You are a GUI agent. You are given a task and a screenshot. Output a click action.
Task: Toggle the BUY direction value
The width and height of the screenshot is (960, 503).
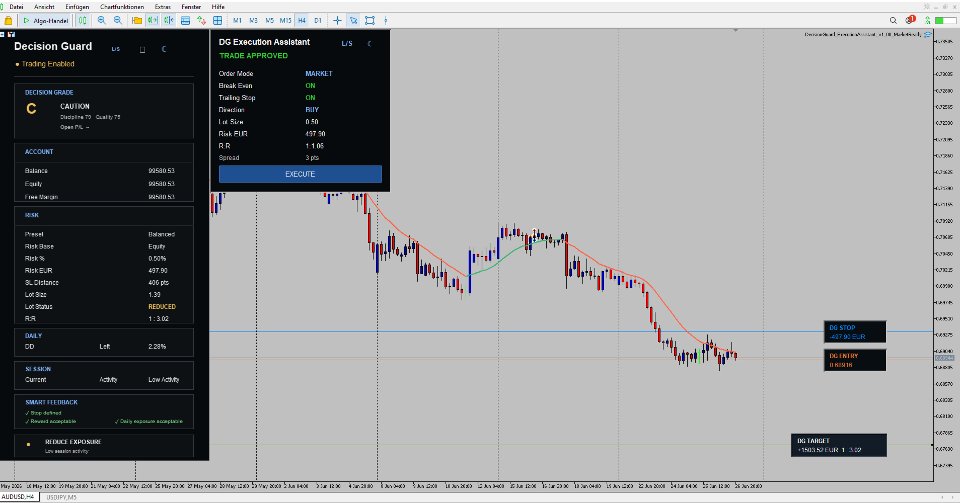[312, 110]
